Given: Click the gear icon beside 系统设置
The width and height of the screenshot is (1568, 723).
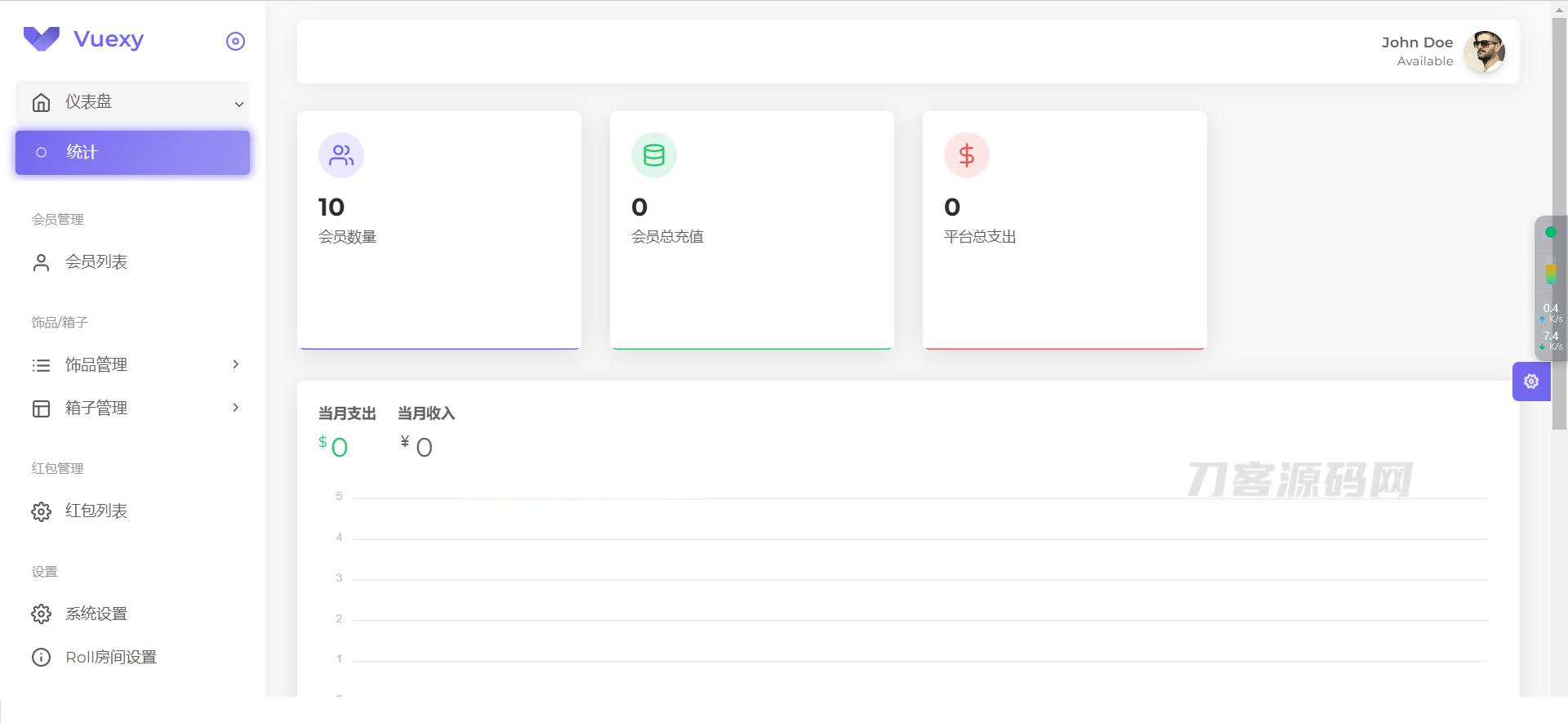Looking at the screenshot, I should tap(41, 614).
